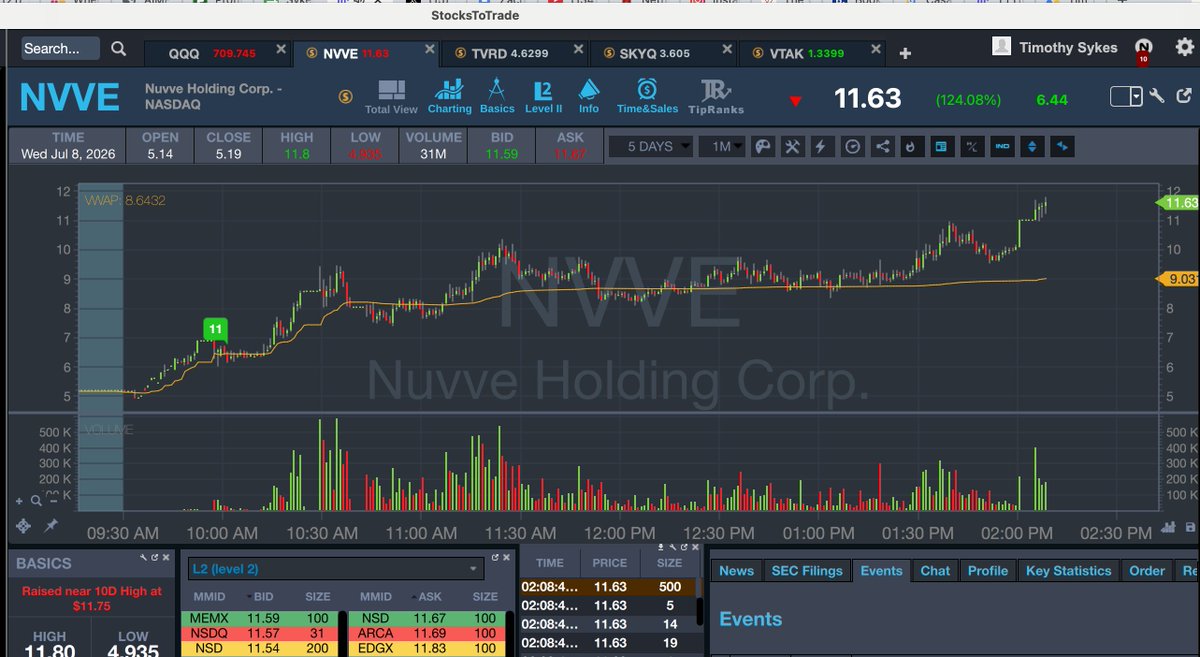Toggle horizontal arrows scaling icon

click(1061, 146)
